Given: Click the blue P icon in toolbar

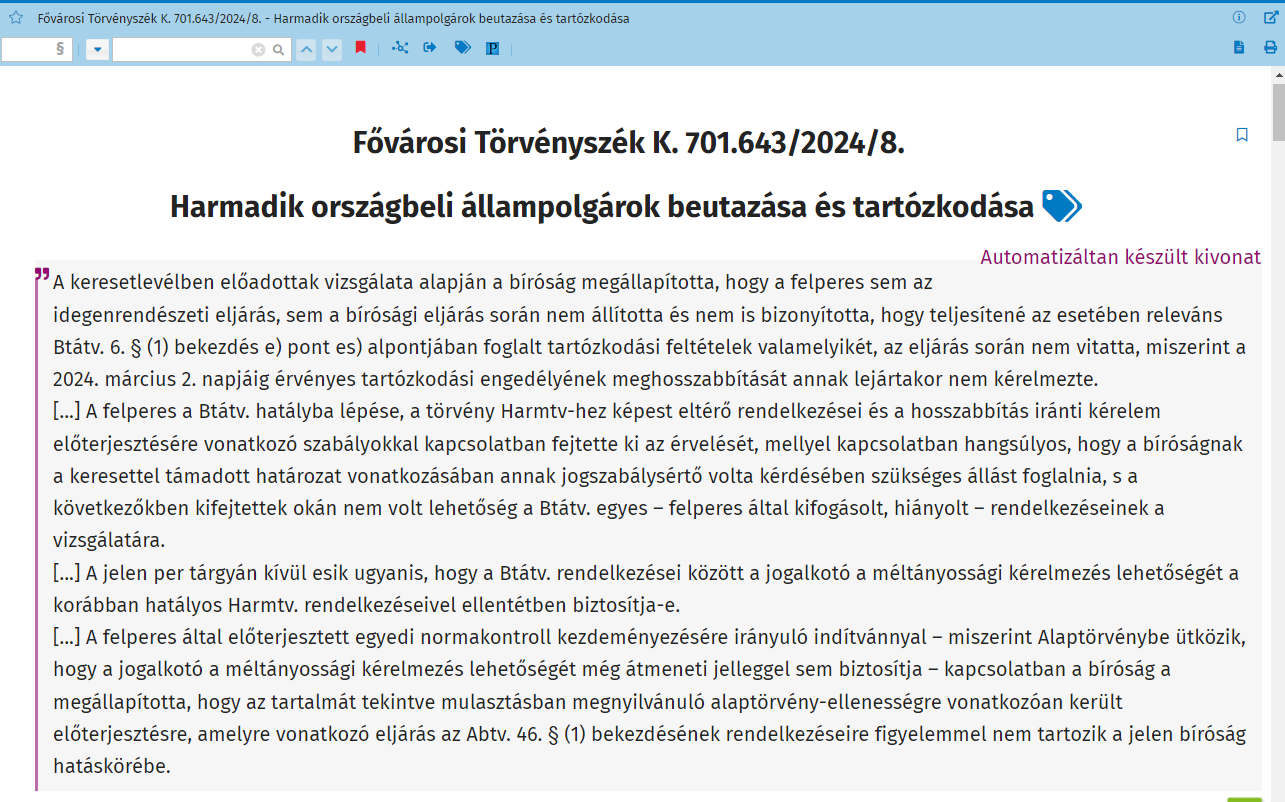Looking at the screenshot, I should pyautogui.click(x=492, y=48).
